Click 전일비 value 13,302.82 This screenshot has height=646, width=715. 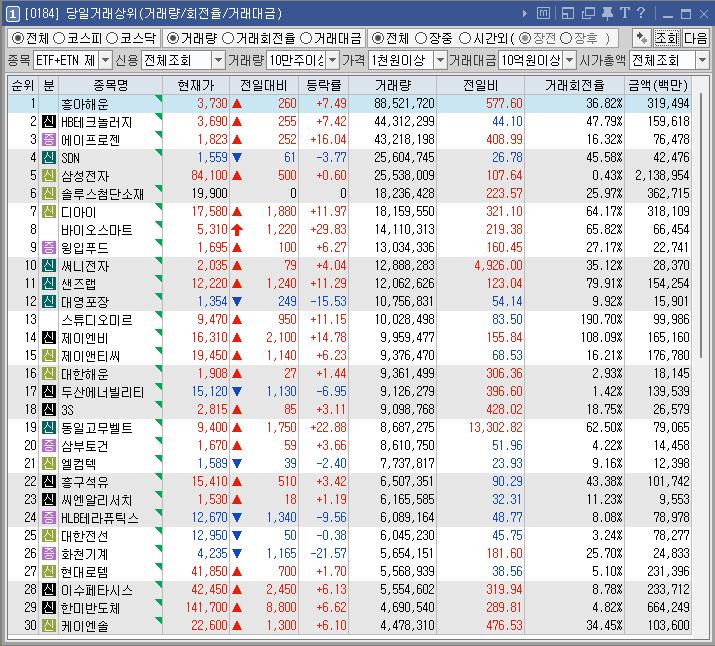[x=496, y=428]
